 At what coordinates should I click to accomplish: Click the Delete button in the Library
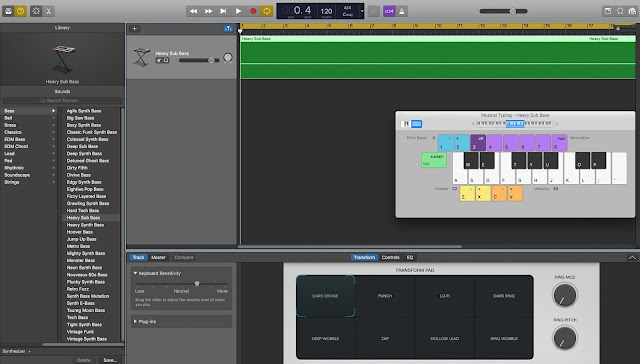[x=84, y=360]
